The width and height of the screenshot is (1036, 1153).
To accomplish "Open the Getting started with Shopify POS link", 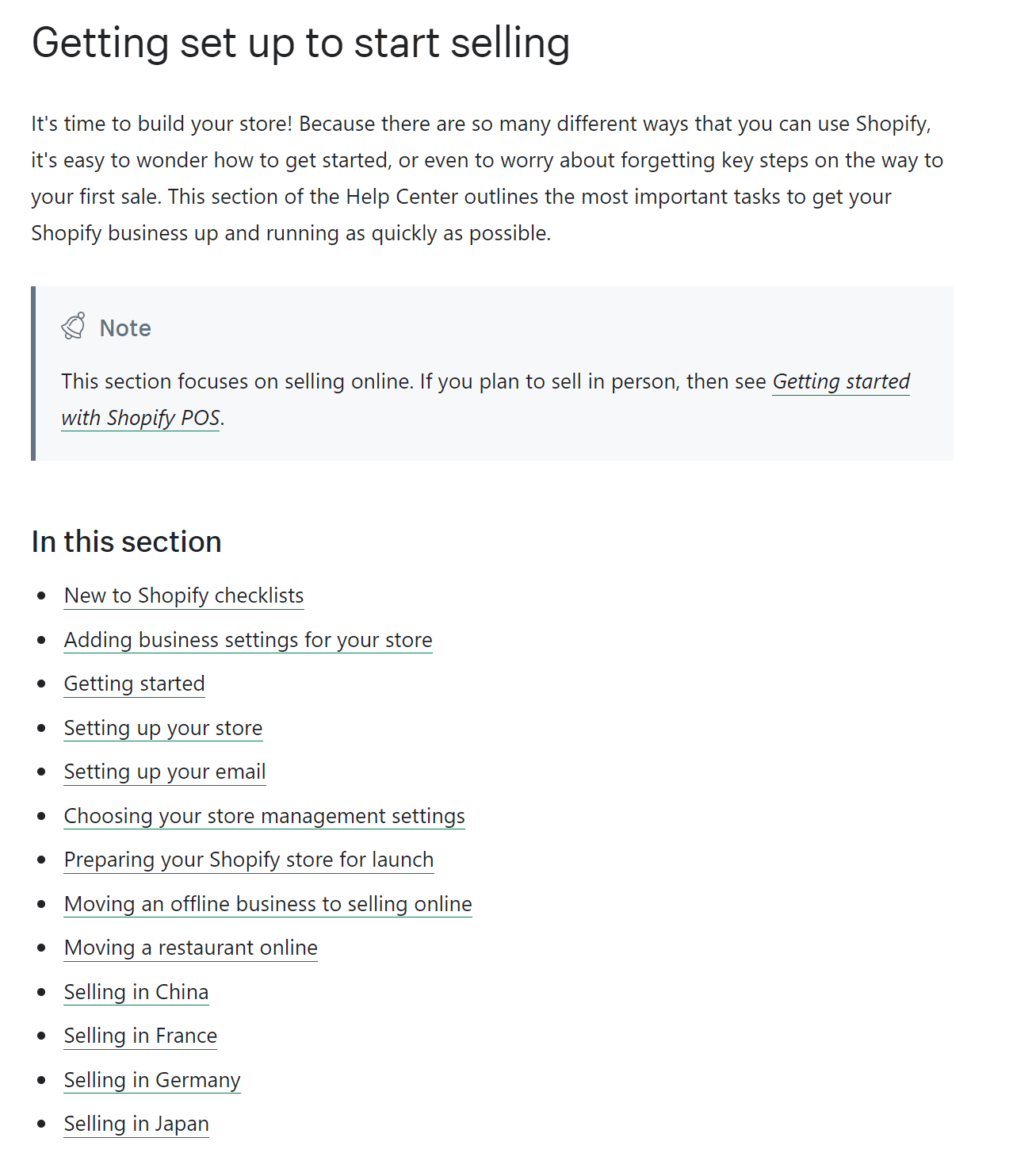I will [840, 382].
